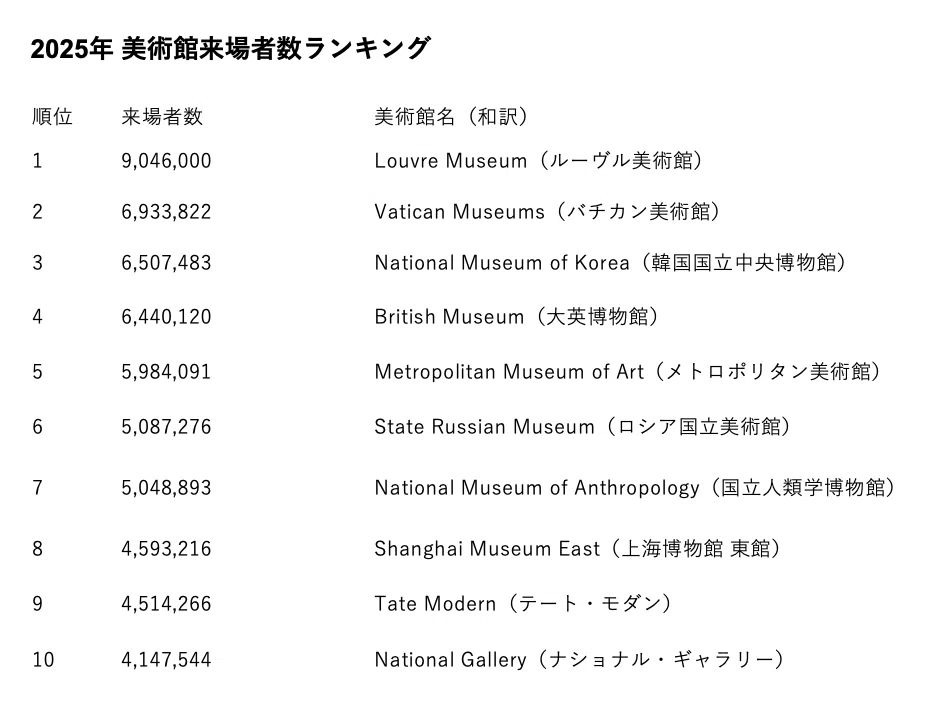Click the number 6,507,483
This screenshot has width=942, height=720.
(x=166, y=263)
